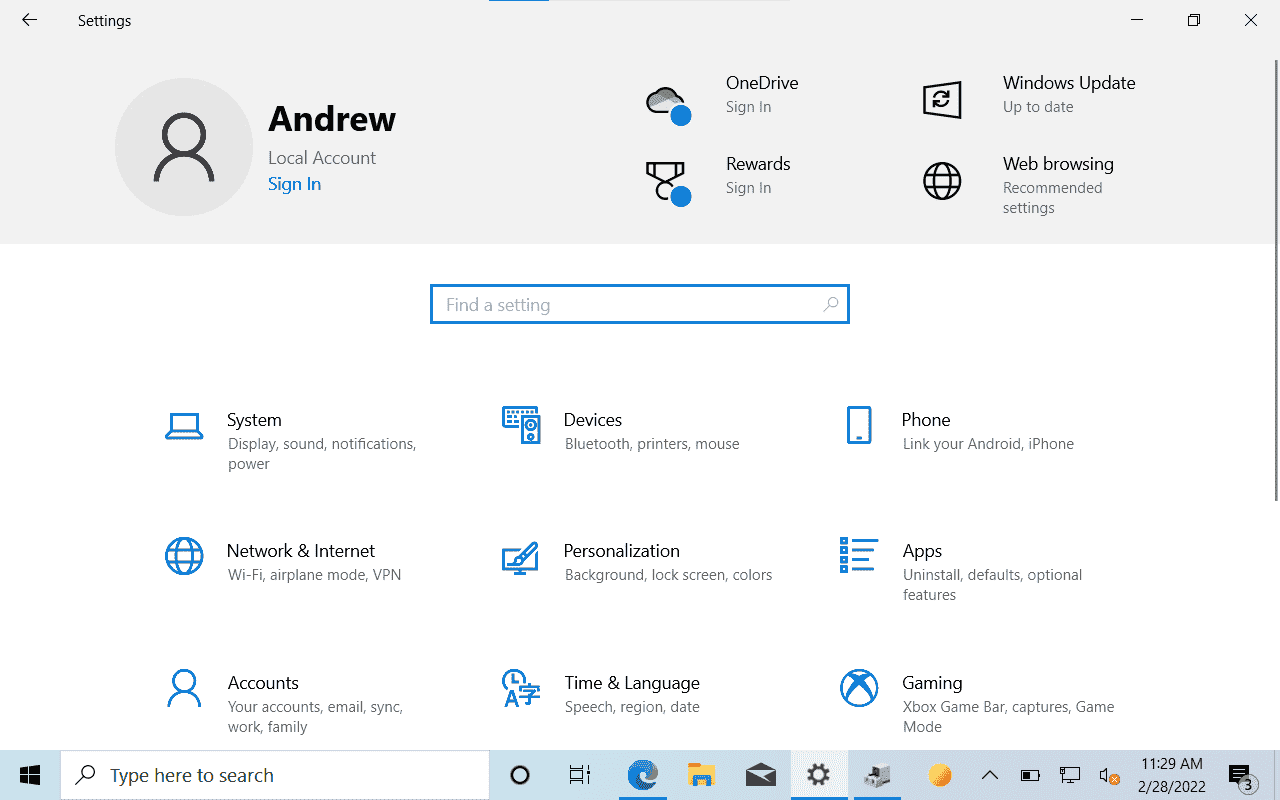Click the Rewards Sign In text

pos(748,188)
